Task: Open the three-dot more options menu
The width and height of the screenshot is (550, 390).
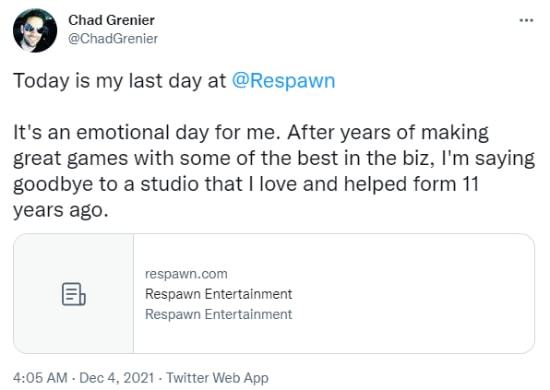Action: tap(526, 20)
